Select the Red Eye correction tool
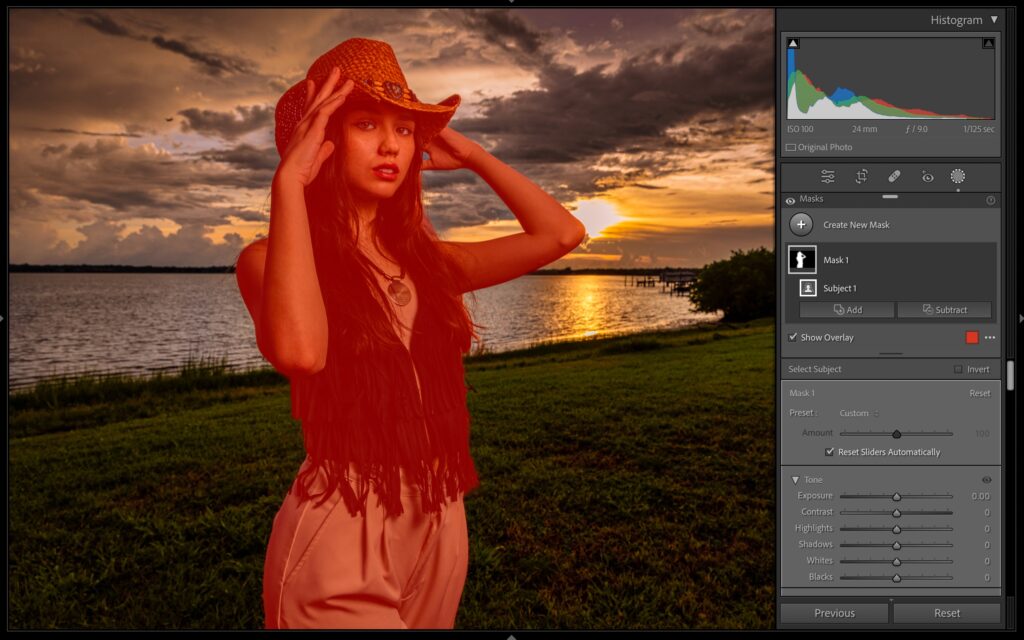1024x640 pixels. coord(927,176)
